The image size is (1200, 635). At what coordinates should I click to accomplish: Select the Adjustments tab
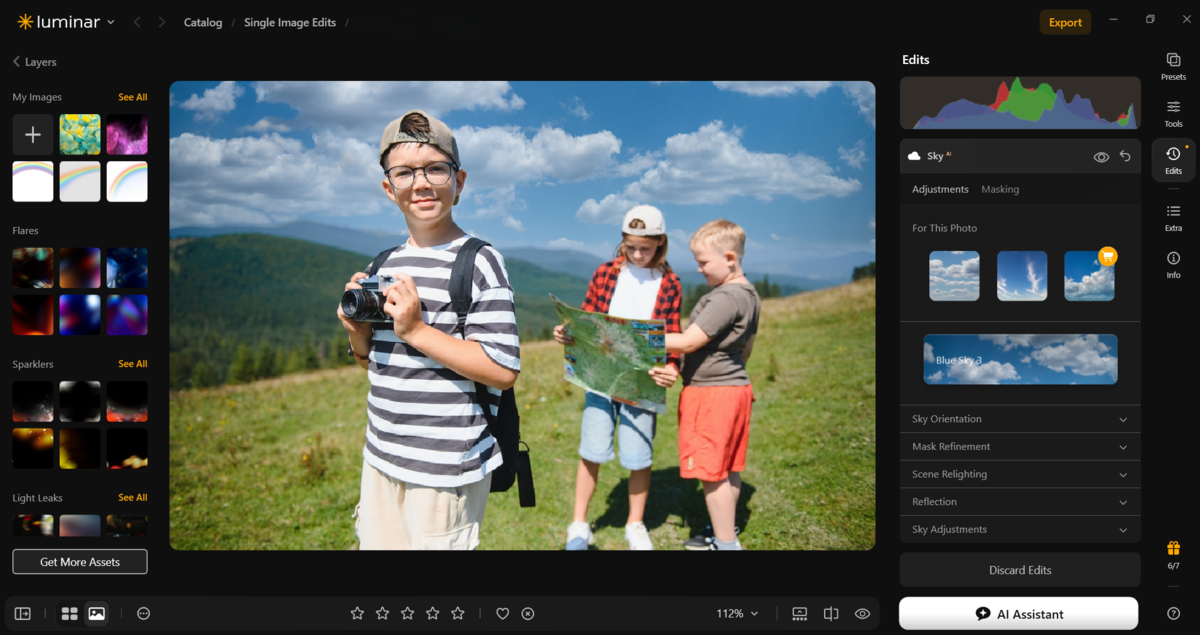(x=940, y=189)
